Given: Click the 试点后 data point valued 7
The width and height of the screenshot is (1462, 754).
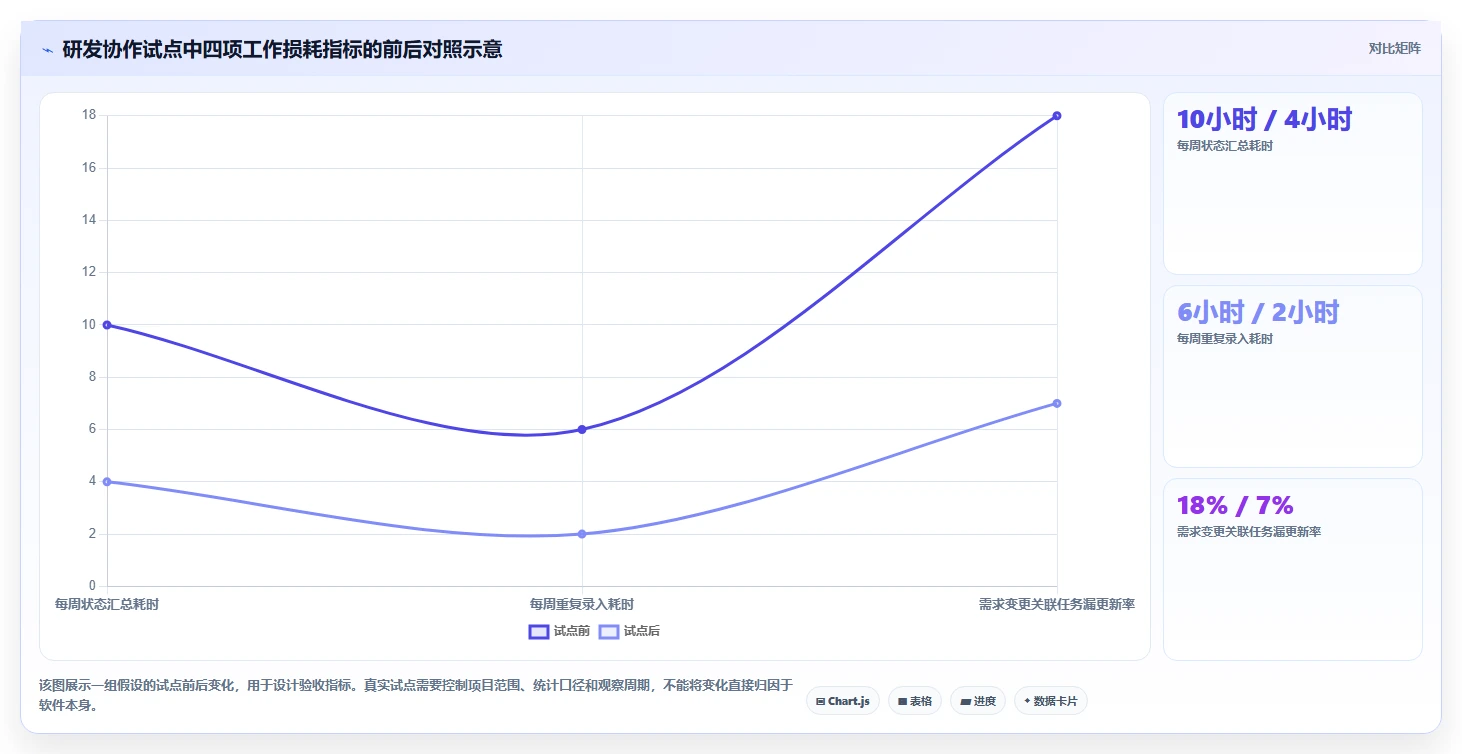Looking at the screenshot, I should tap(1057, 403).
